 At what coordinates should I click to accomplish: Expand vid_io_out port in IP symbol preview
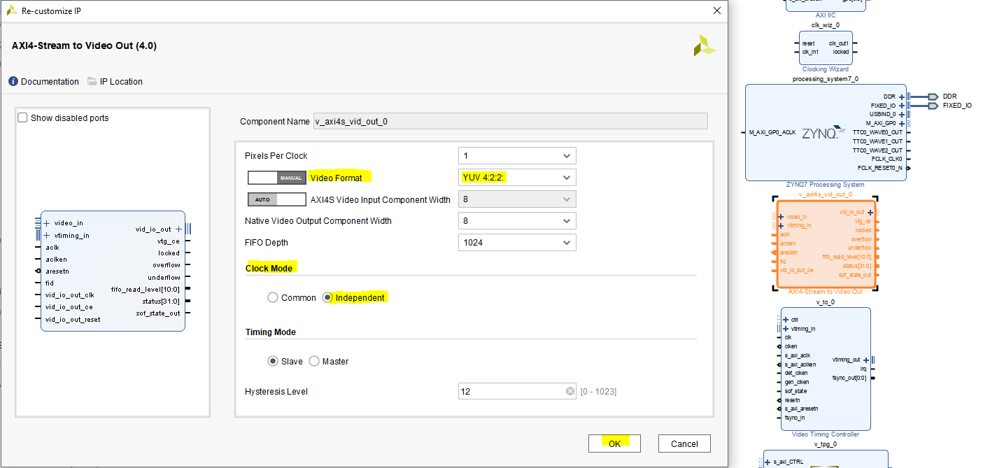(179, 229)
